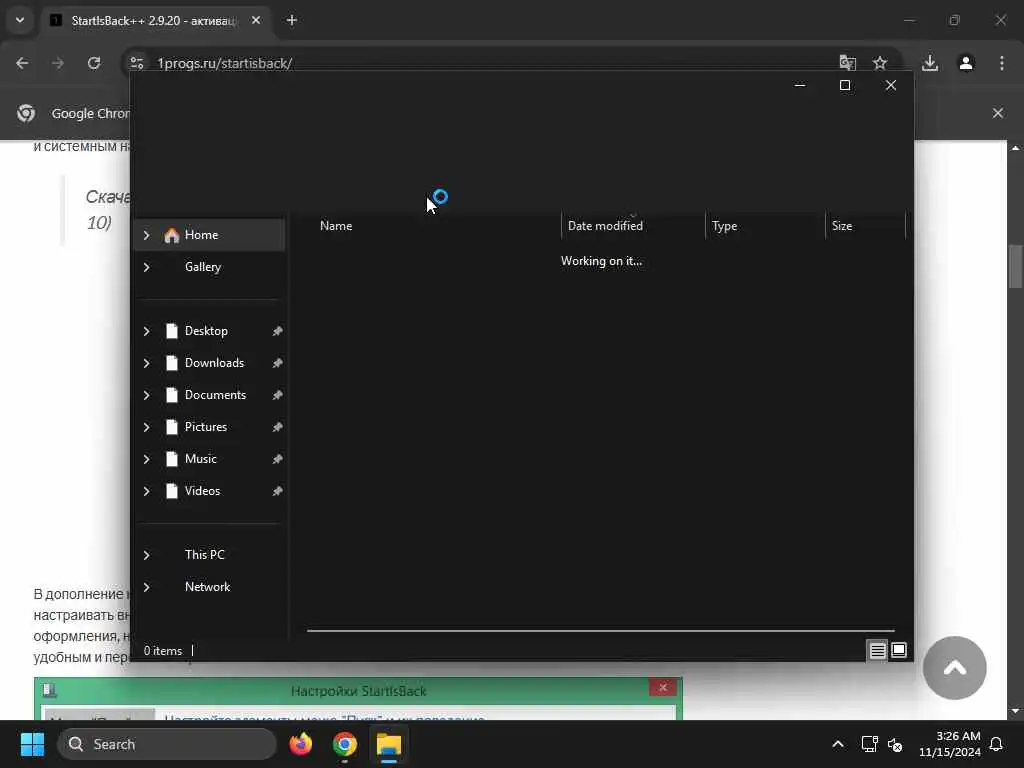Dismiss the Google Chrome infobar
Image resolution: width=1024 pixels, height=768 pixels.
click(x=998, y=113)
